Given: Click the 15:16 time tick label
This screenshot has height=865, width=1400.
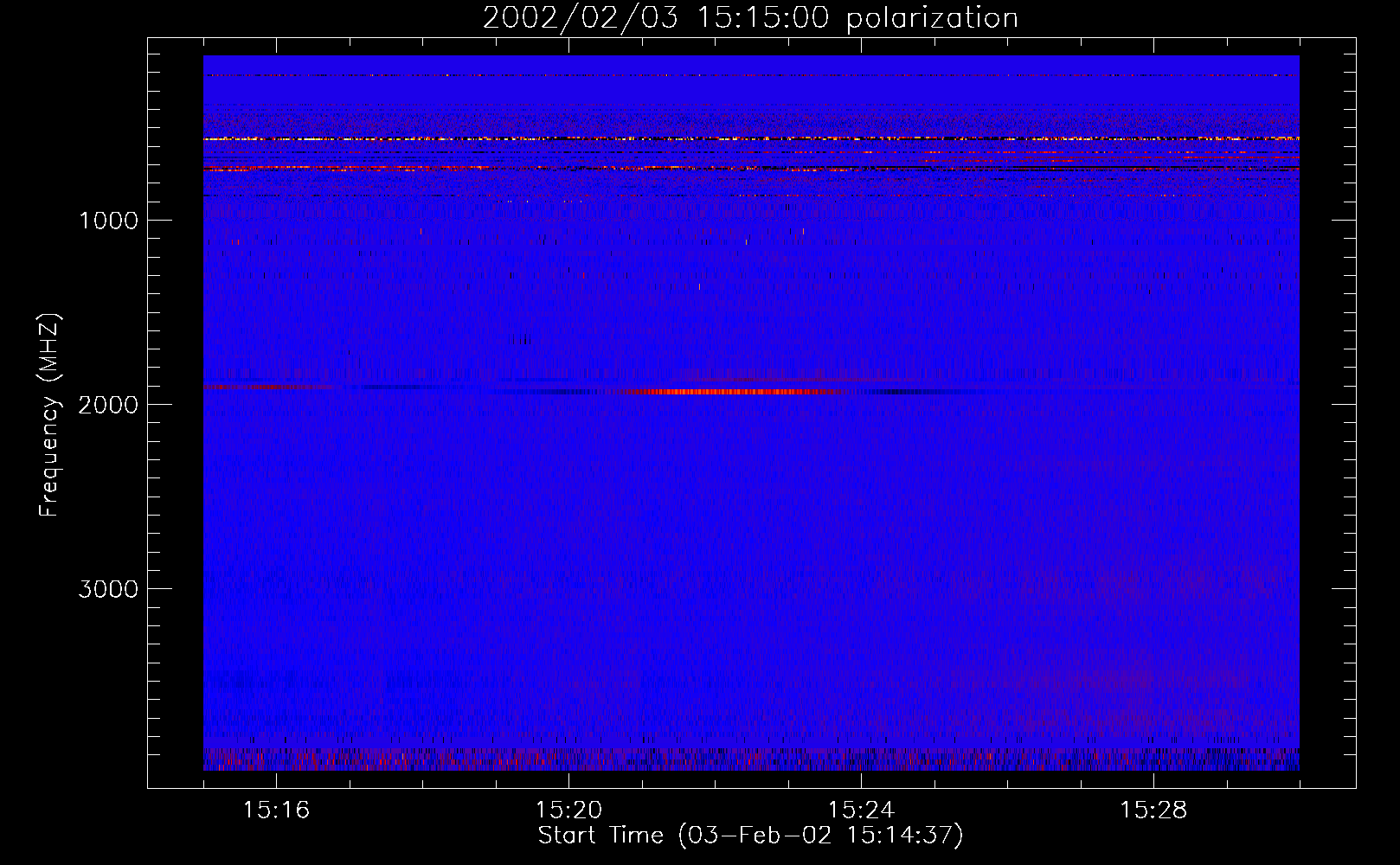Looking at the screenshot, I should pyautogui.click(x=276, y=811).
